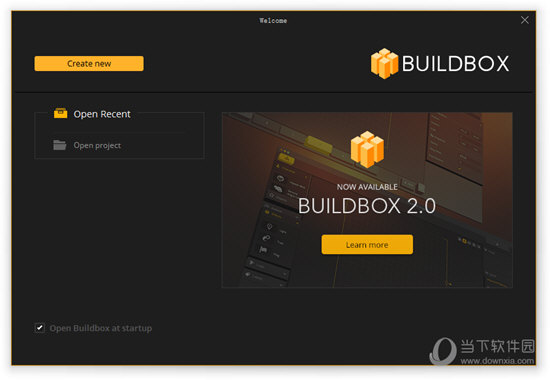Screen dimensions: 550x380
Task: Click the Open project folder icon
Action: coord(60,145)
